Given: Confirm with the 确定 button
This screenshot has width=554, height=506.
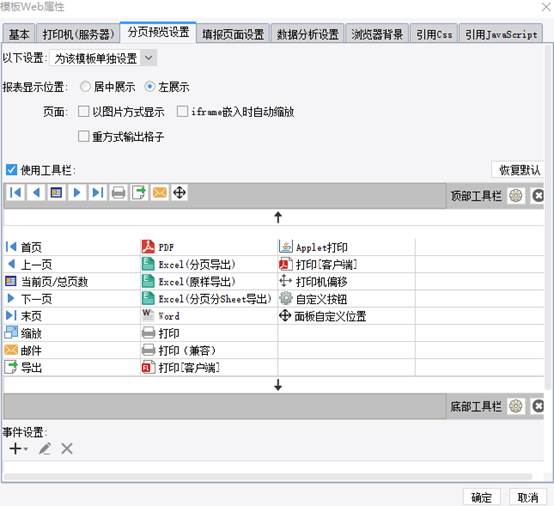Looking at the screenshot, I should [x=482, y=498].
